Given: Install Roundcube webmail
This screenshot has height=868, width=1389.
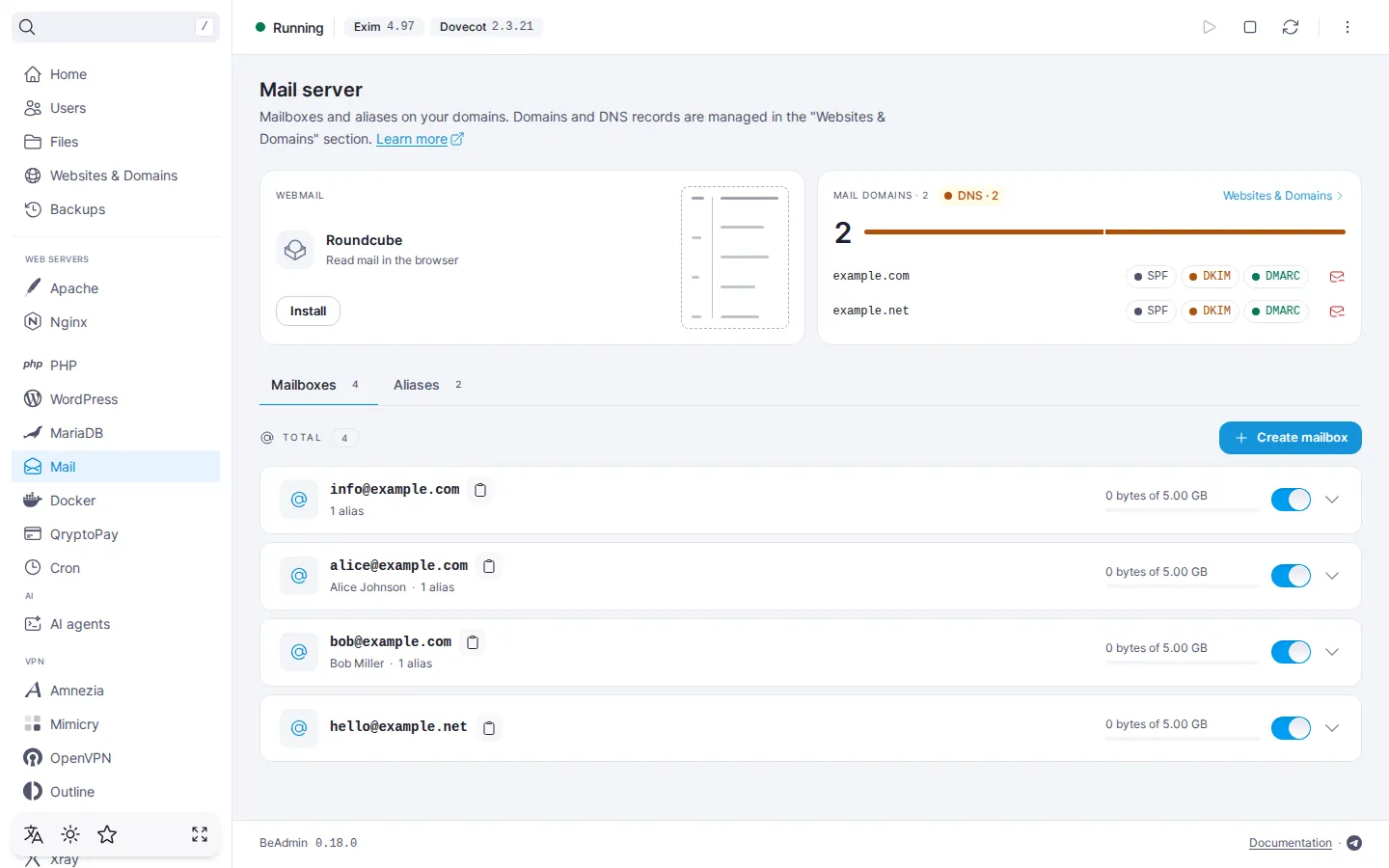Looking at the screenshot, I should 308,312.
